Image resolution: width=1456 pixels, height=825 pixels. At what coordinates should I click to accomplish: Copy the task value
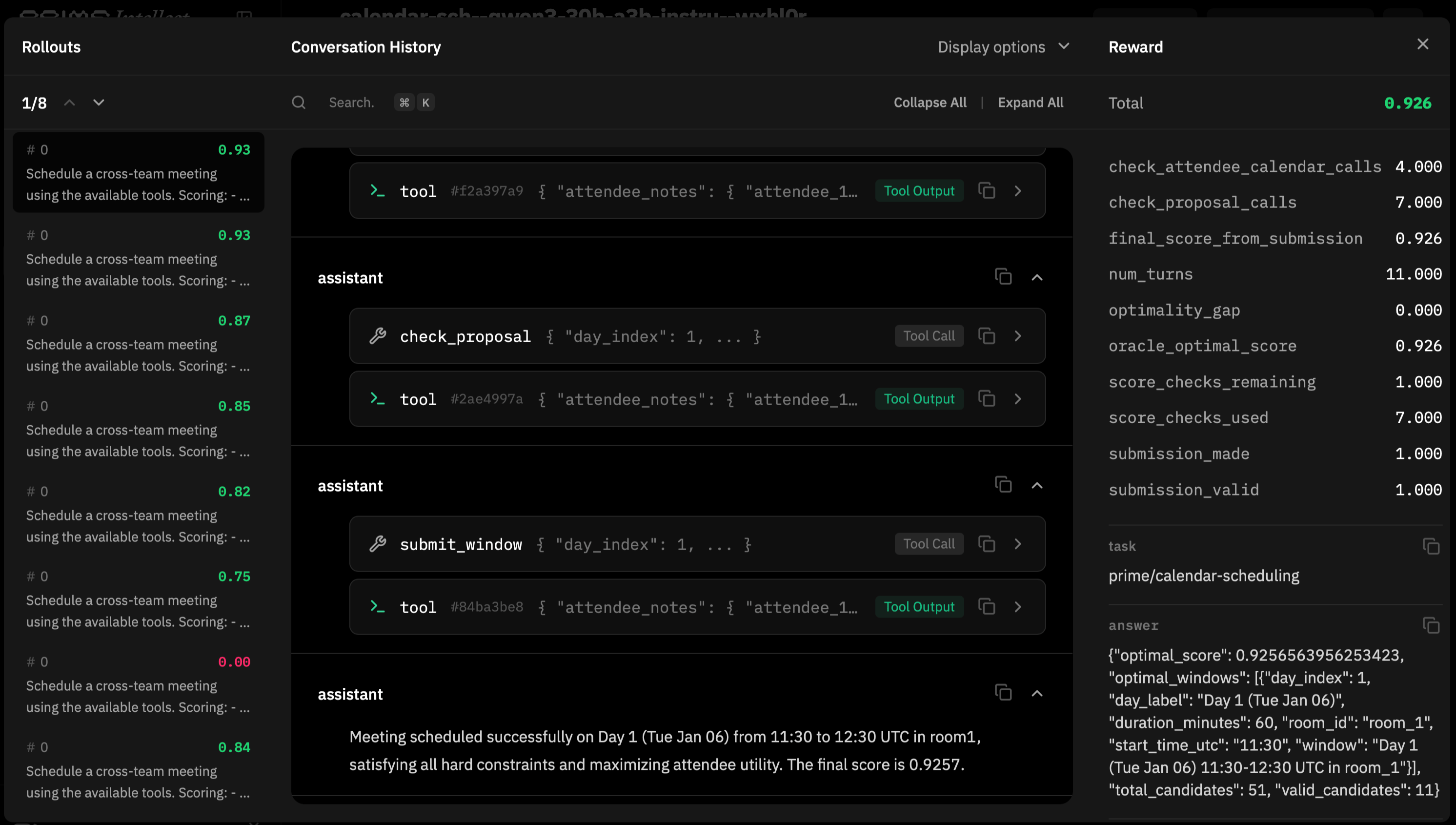pyautogui.click(x=1431, y=546)
